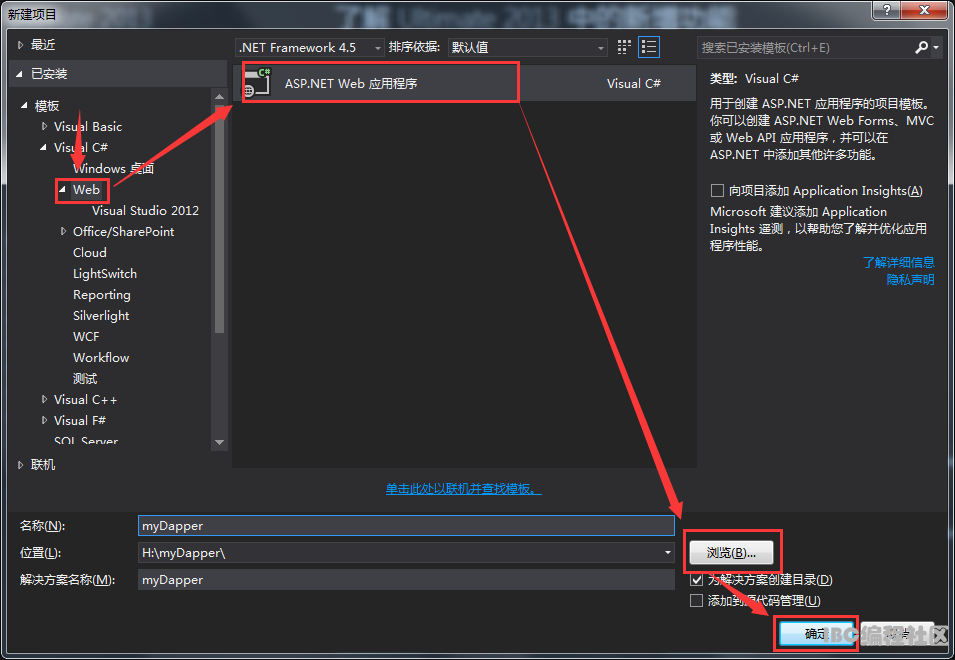Open the sort by default dropdown
955x660 pixels.
tap(527, 47)
